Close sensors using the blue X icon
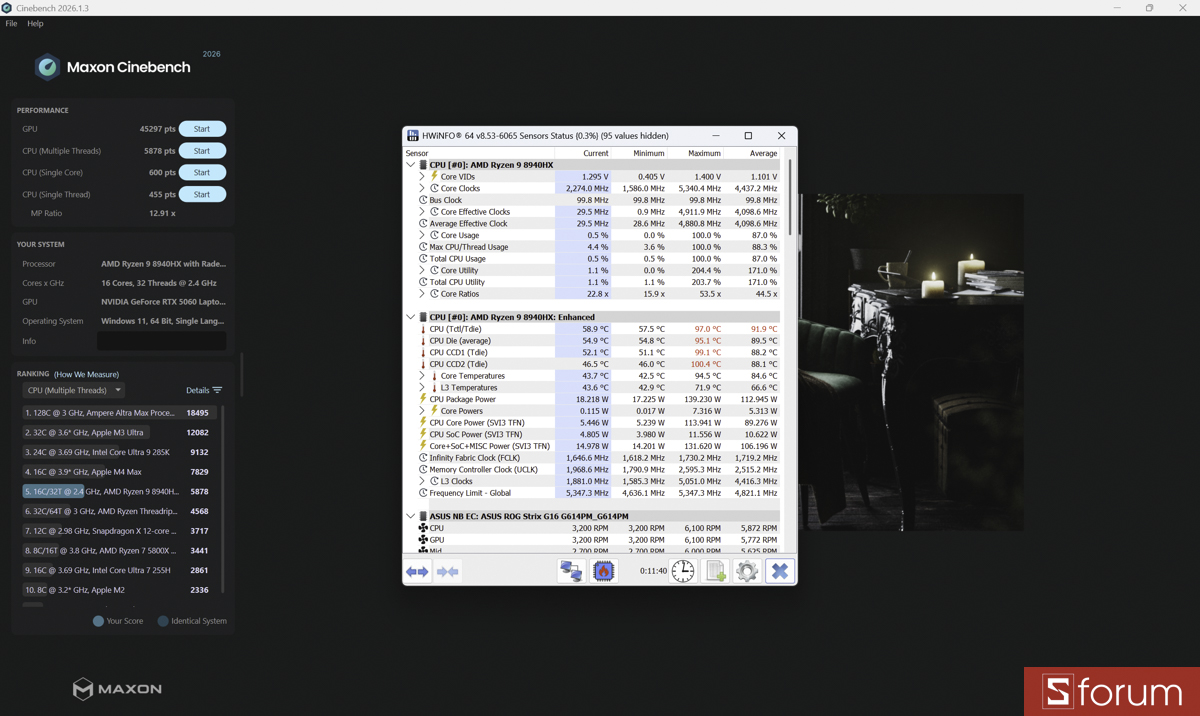This screenshot has height=716, width=1200. click(780, 571)
